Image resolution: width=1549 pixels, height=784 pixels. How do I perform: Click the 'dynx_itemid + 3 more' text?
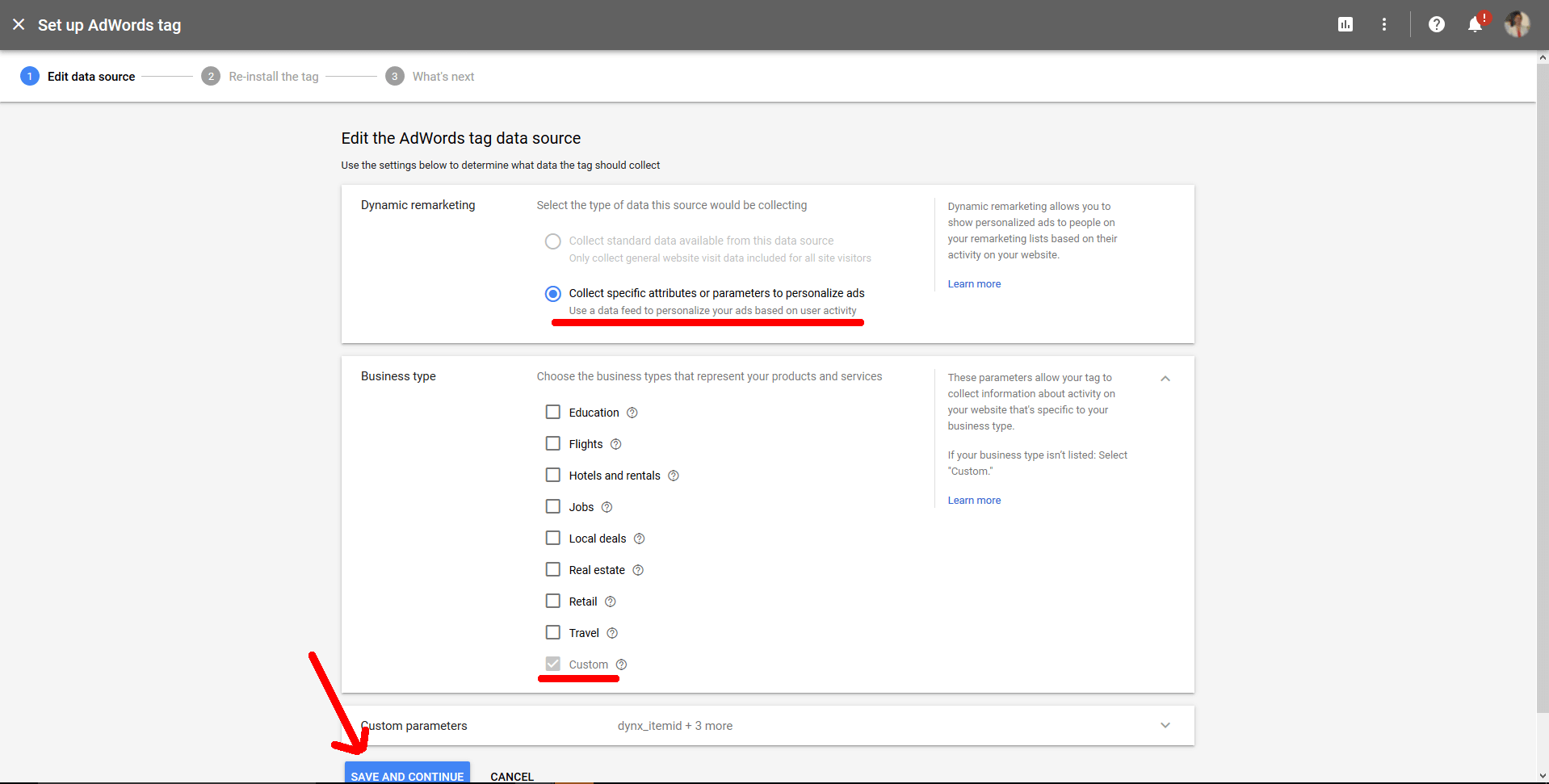(x=675, y=726)
